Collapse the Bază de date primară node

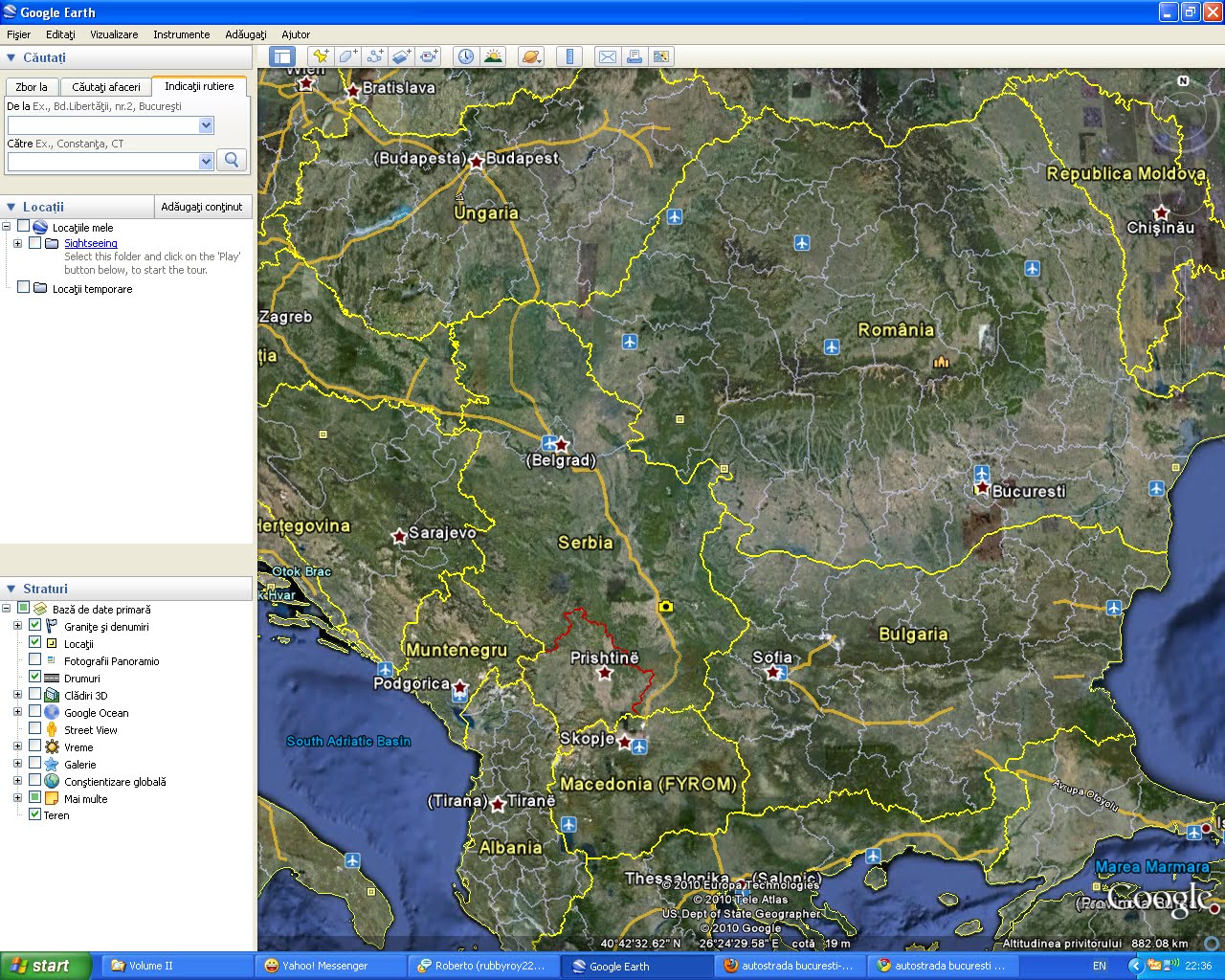pos(6,609)
